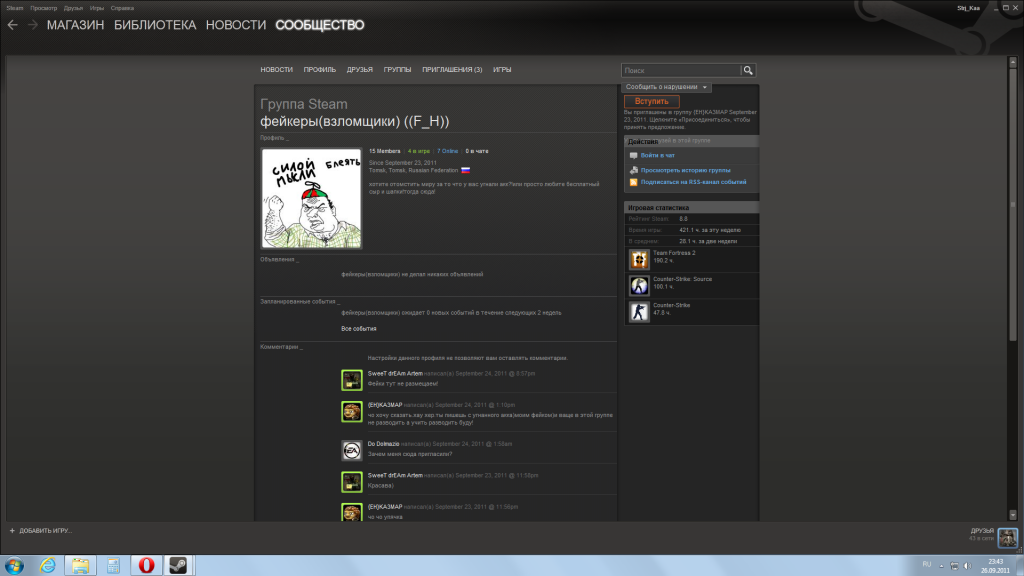Click the Stij_Kaa account name at the top
This screenshot has height=576, width=1024.
click(968, 8)
